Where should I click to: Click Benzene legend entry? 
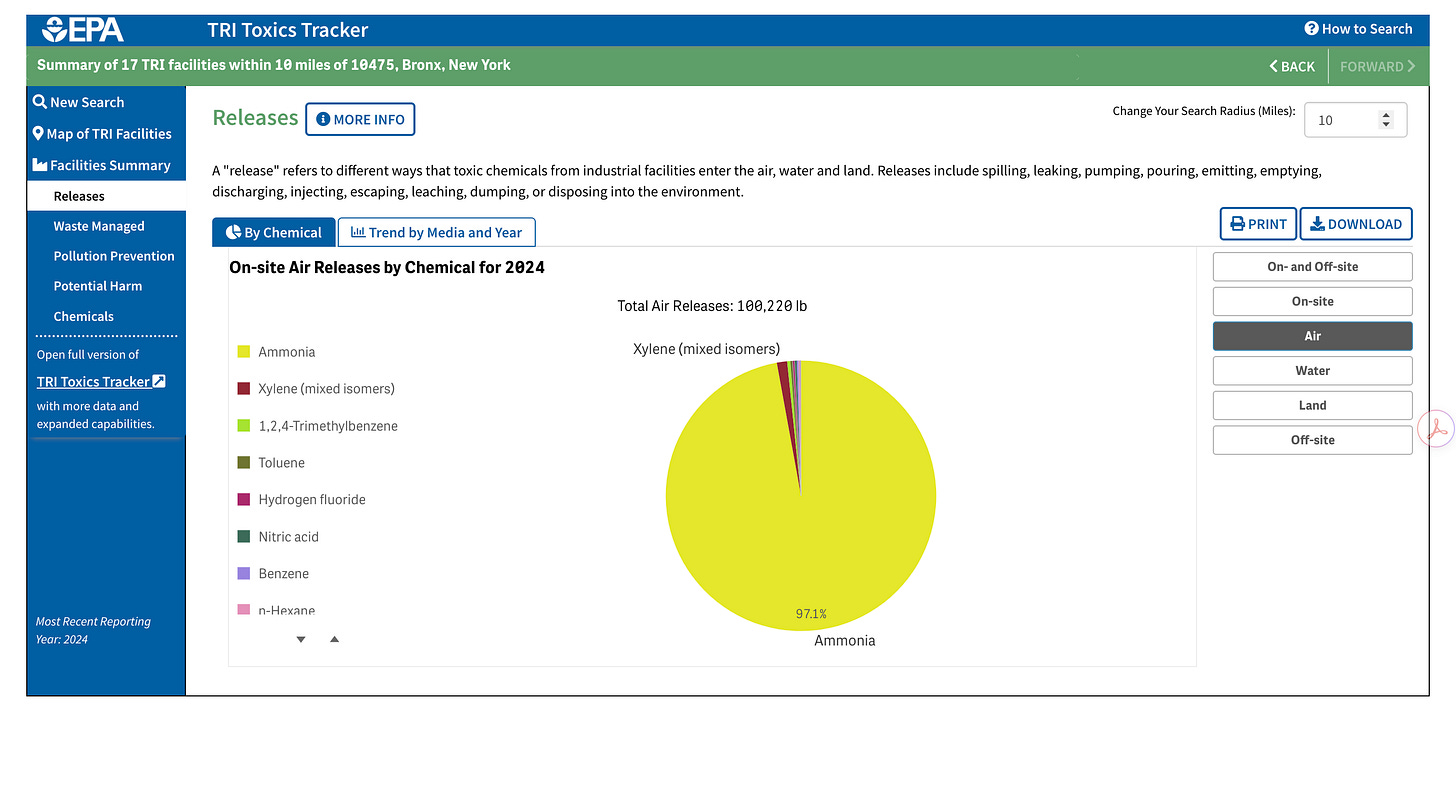click(x=273, y=574)
